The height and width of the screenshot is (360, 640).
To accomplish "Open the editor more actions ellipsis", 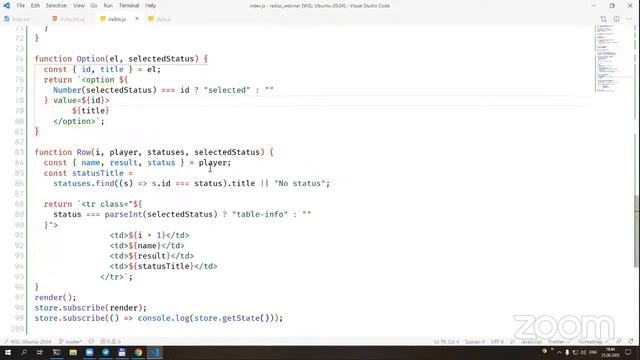I will (x=629, y=19).
